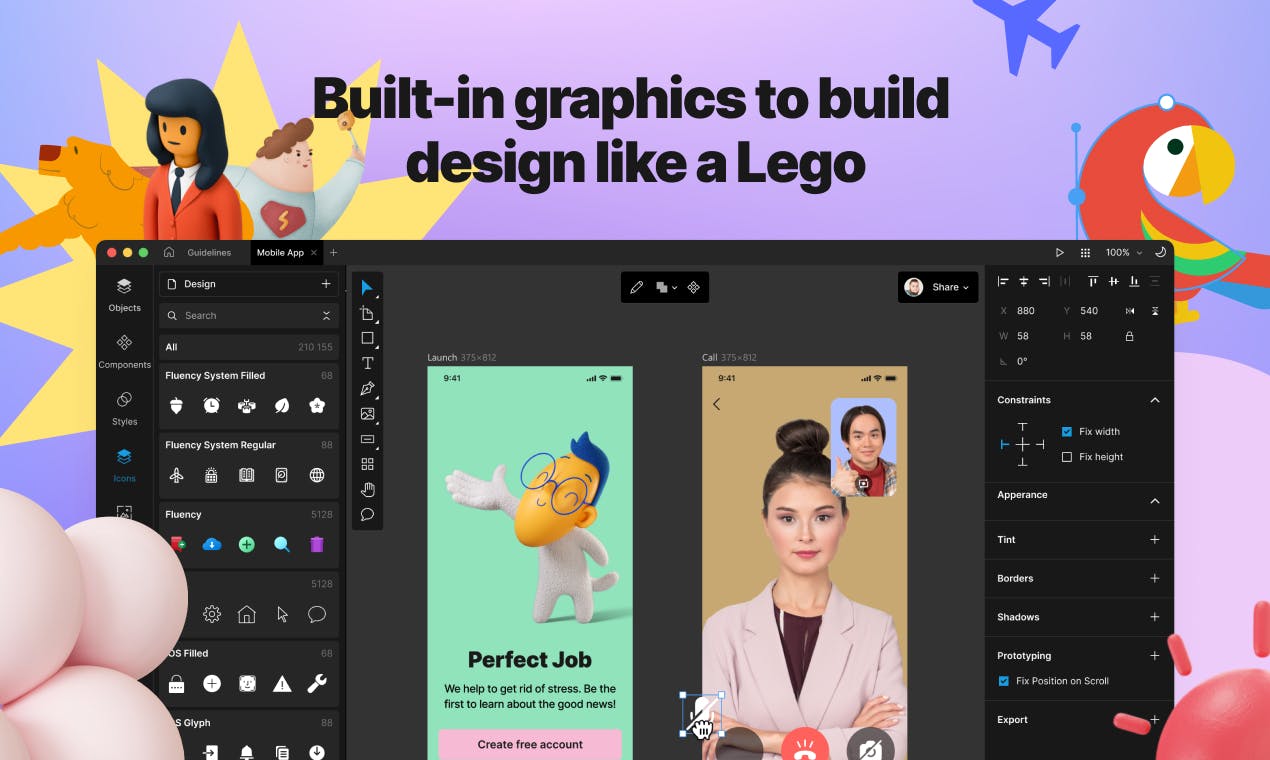Viewport: 1270px width, 760px height.
Task: Switch to the Guidelines tab
Action: (x=209, y=253)
